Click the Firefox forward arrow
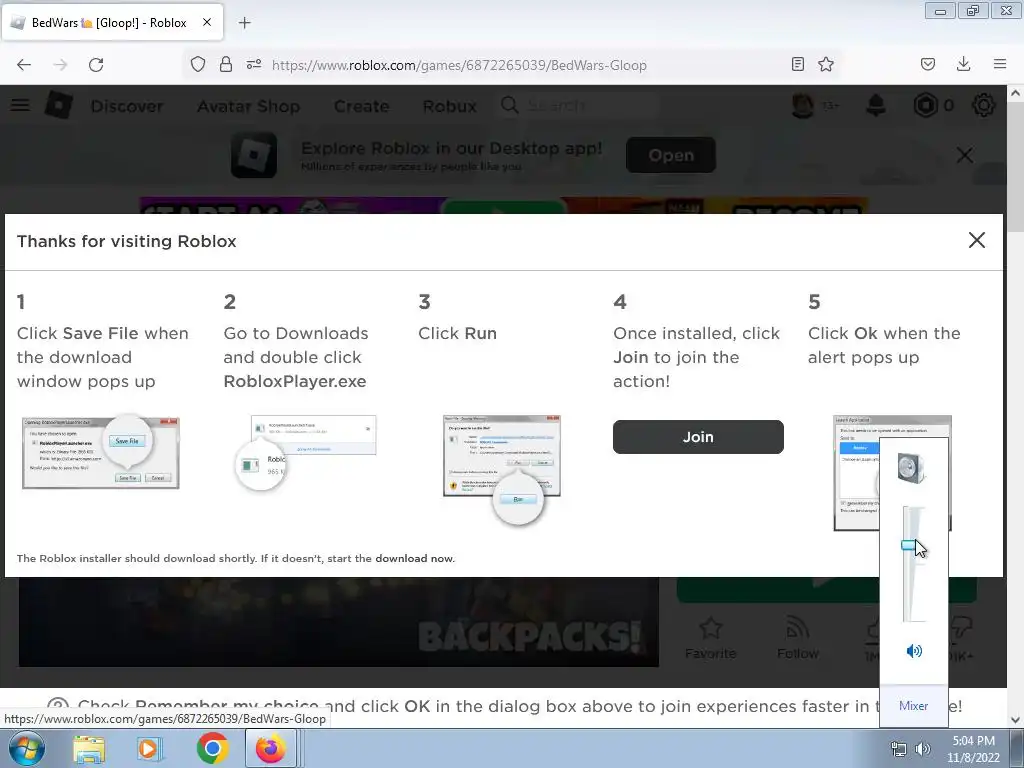Image resolution: width=1024 pixels, height=768 pixels. tap(60, 65)
